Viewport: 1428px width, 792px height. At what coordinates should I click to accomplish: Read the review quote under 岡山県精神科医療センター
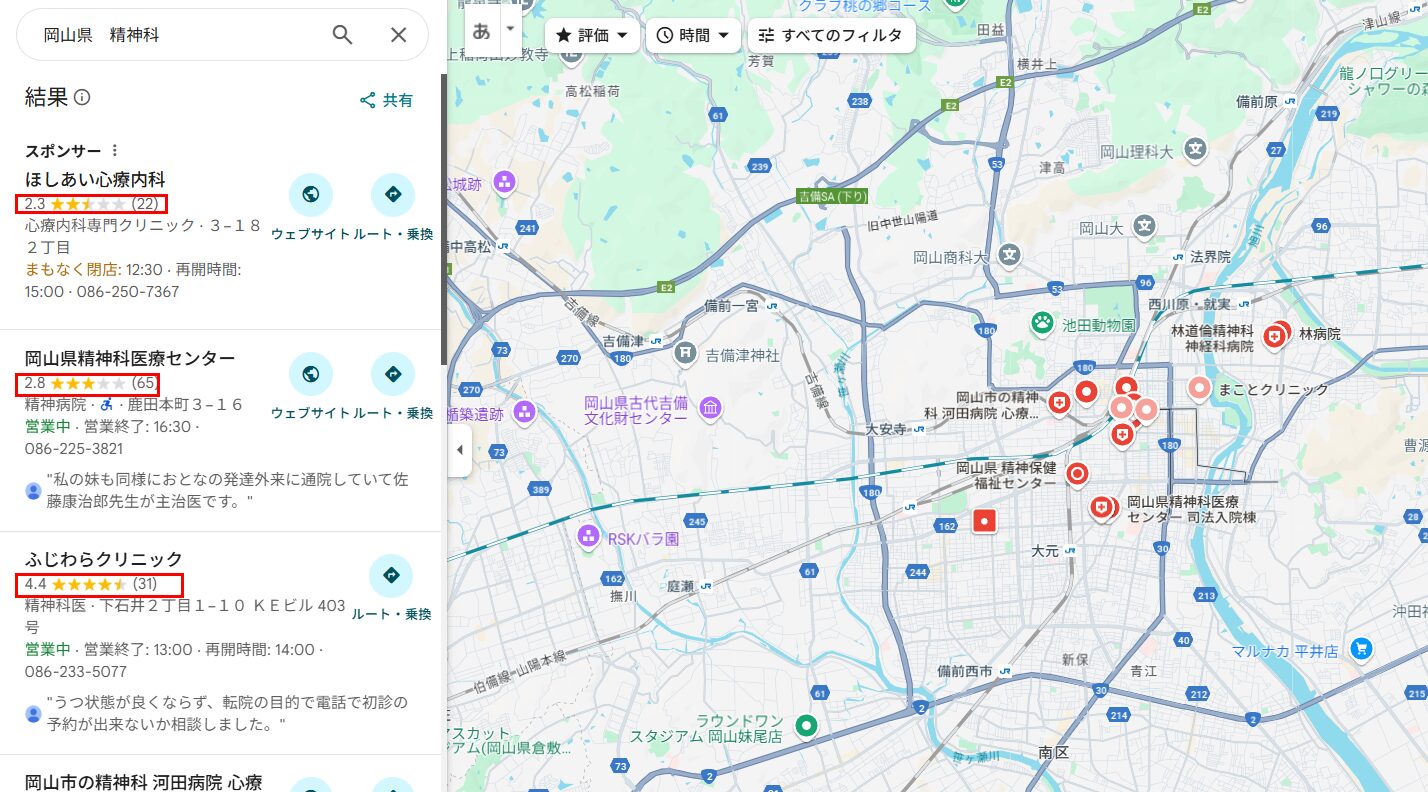[228, 491]
